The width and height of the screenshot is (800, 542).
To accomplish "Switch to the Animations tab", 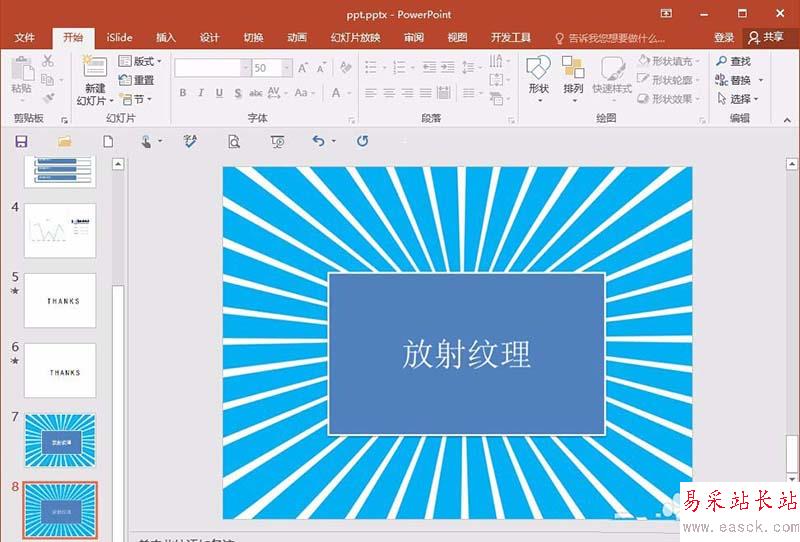I will tap(297, 37).
